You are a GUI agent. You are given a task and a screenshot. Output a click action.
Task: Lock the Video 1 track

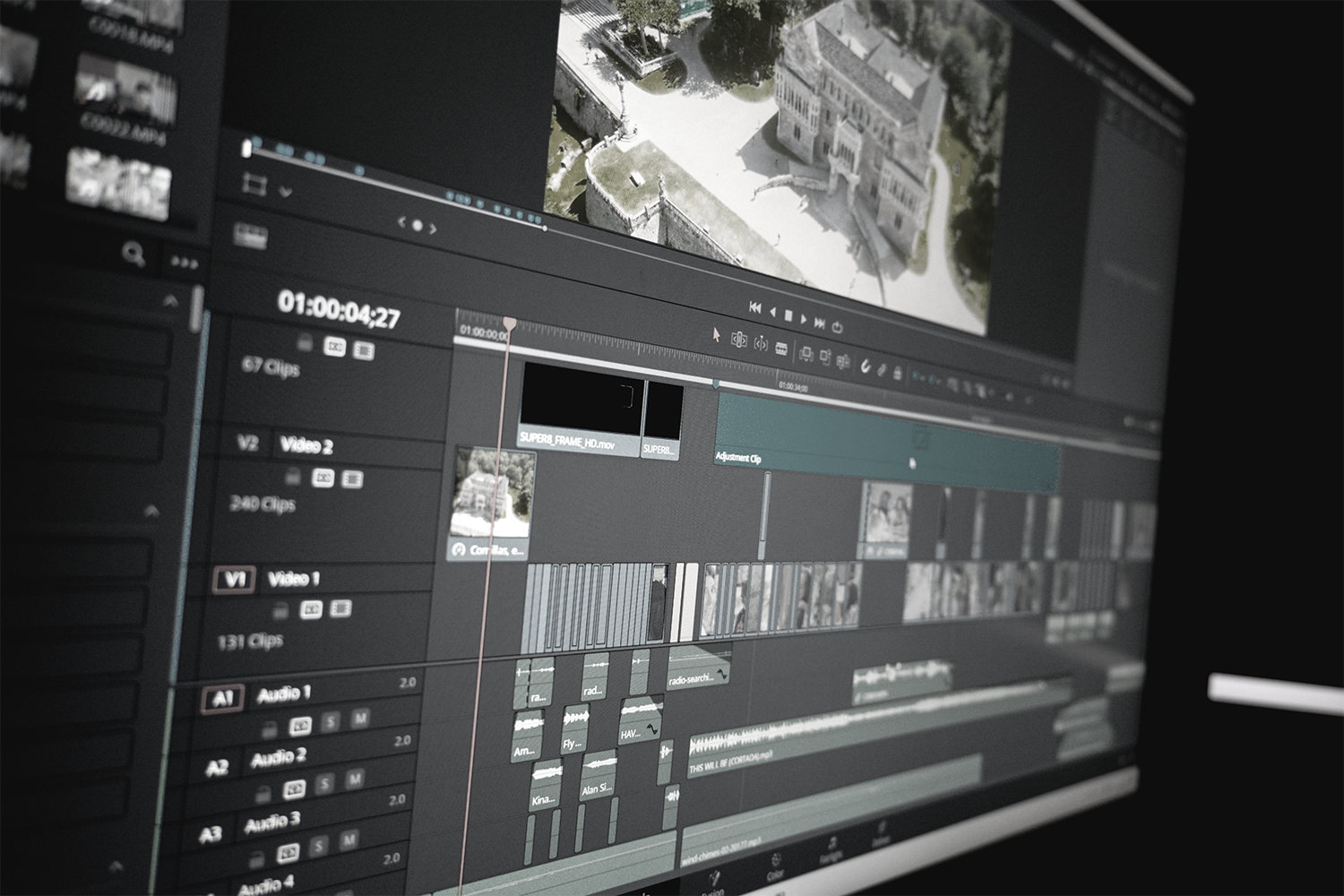coord(280,611)
